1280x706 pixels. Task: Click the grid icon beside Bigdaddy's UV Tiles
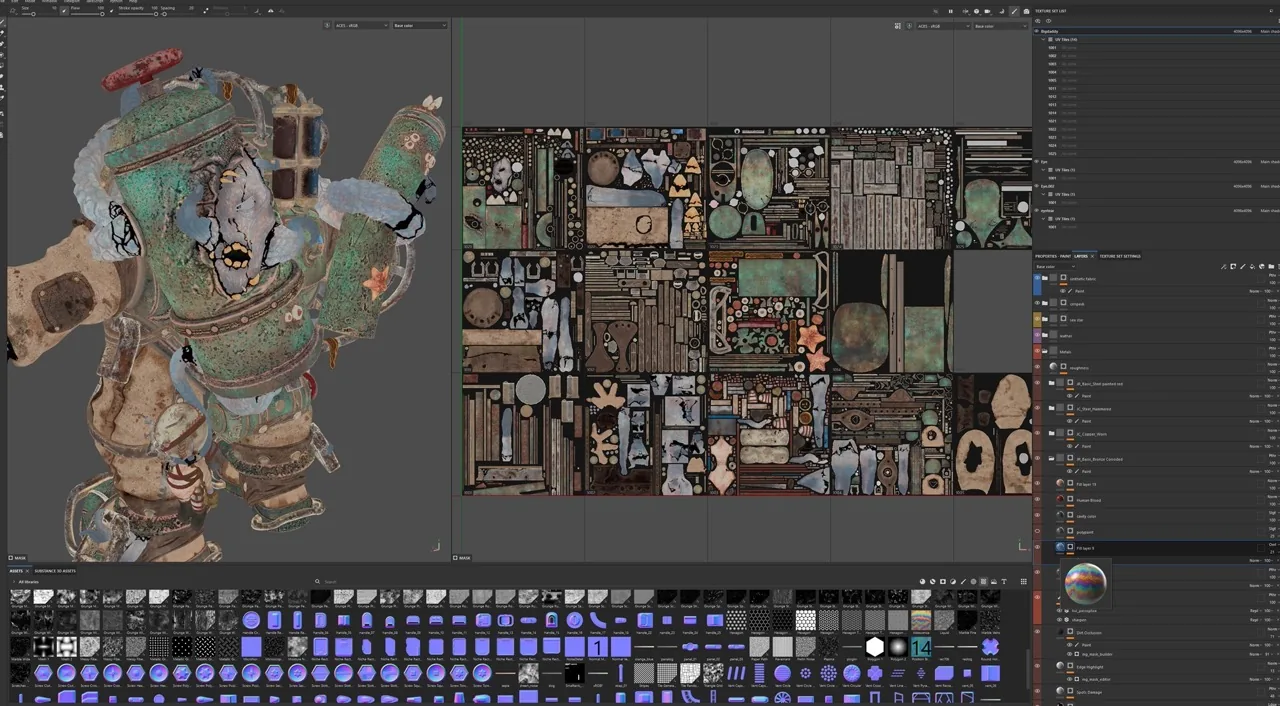pos(1052,40)
